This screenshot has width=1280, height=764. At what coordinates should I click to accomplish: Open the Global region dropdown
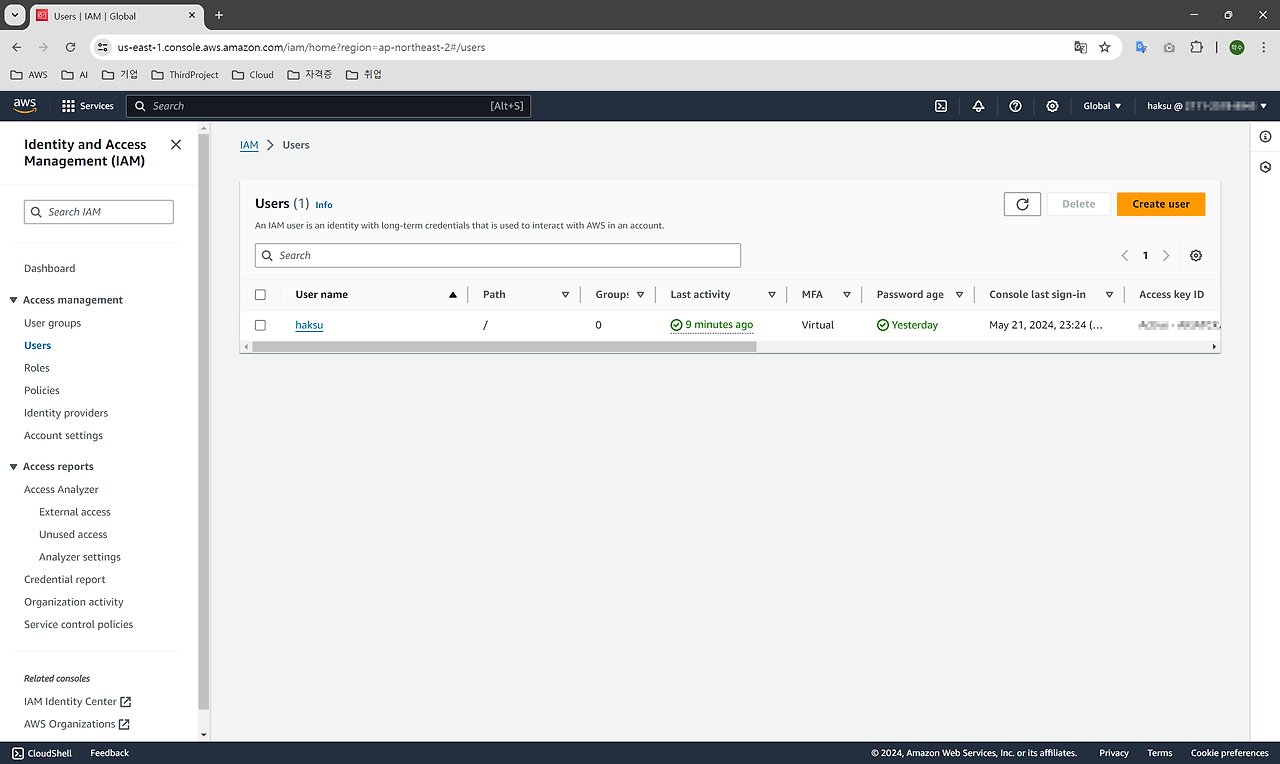(x=1102, y=106)
